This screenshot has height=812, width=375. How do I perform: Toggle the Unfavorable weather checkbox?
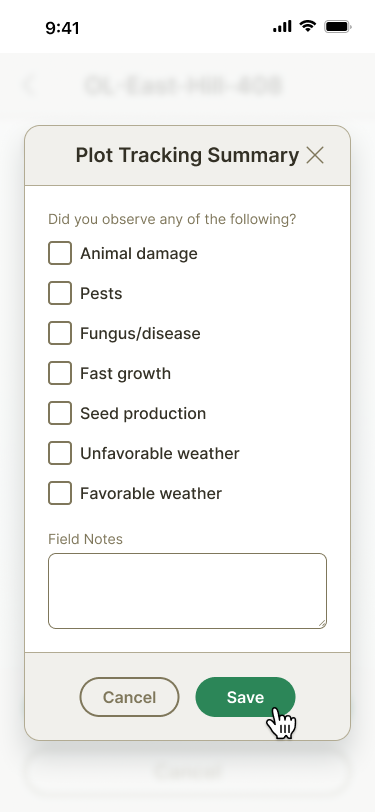tap(60, 453)
